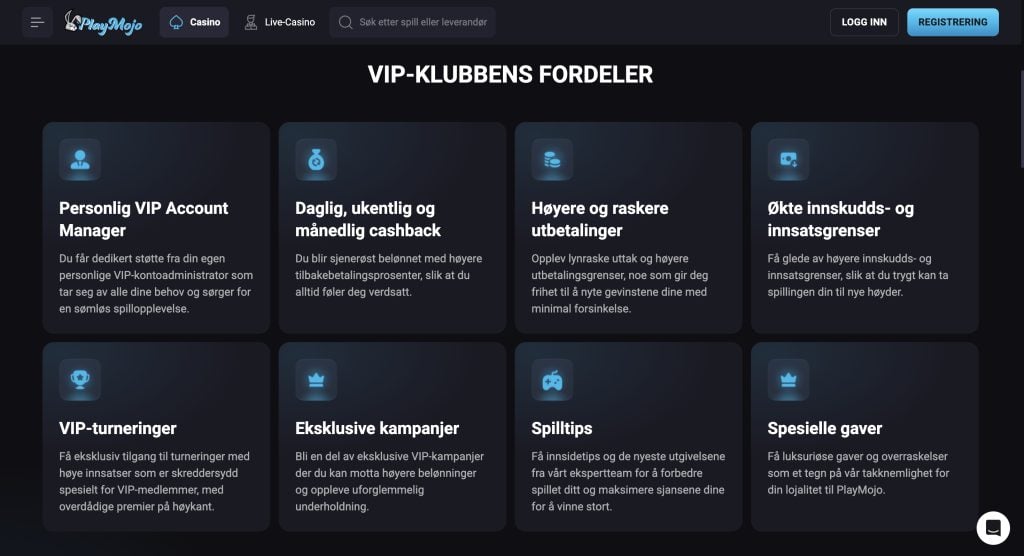Click the deposit limits card icon

pyautogui.click(x=788, y=159)
